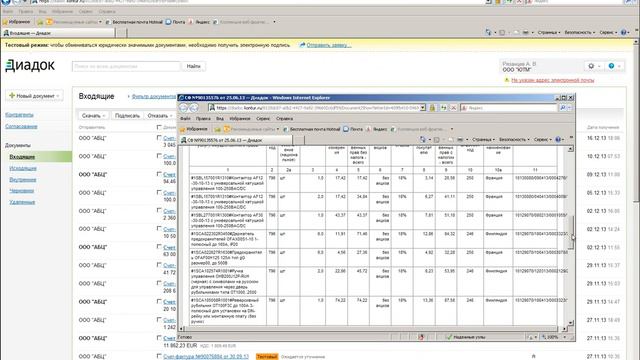Open Яндекс favorite in front window
Image resolution: width=640 pixels, height=360 pixels.
coord(376,129)
